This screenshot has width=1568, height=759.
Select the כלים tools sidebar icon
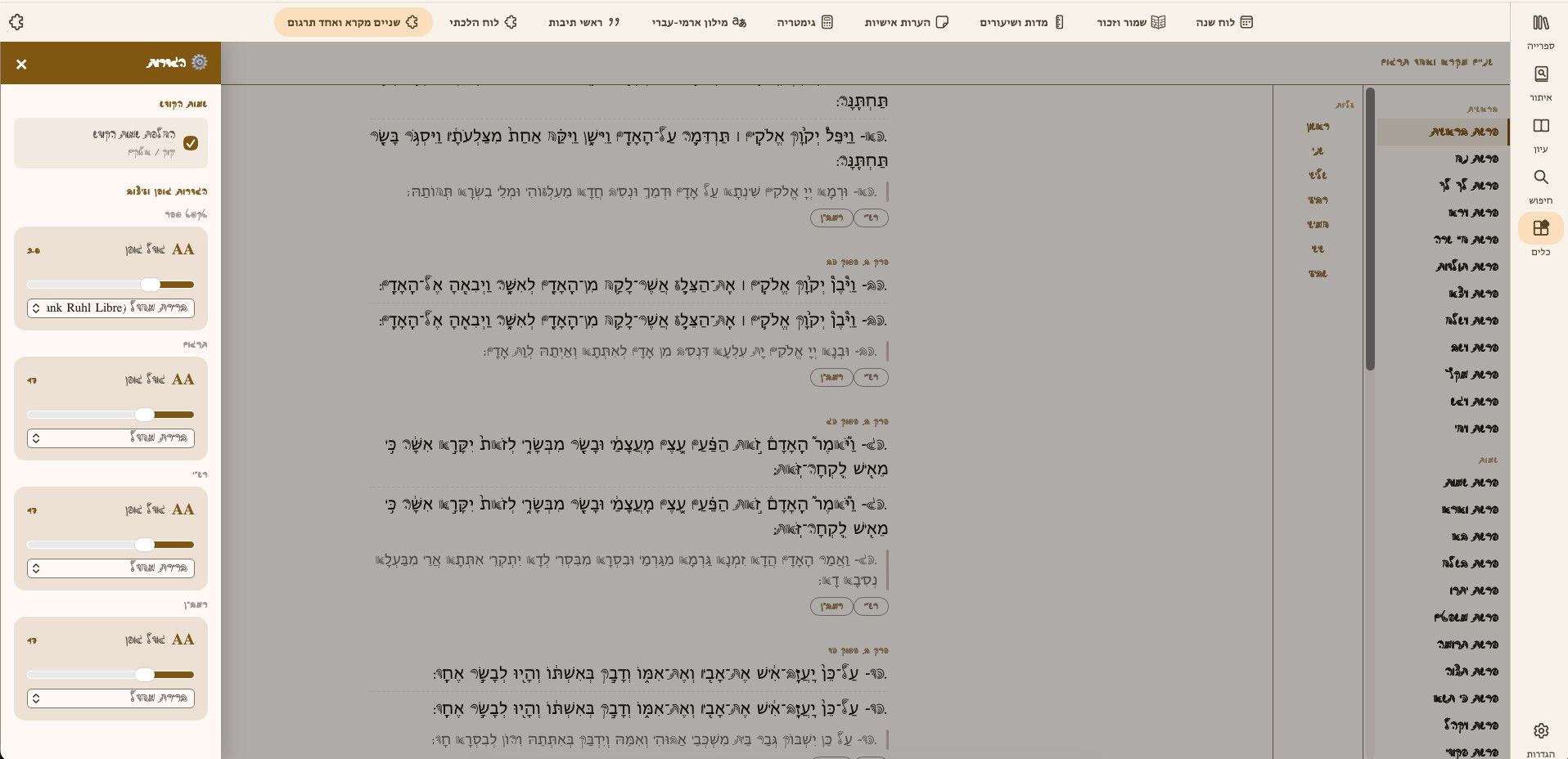(1540, 237)
